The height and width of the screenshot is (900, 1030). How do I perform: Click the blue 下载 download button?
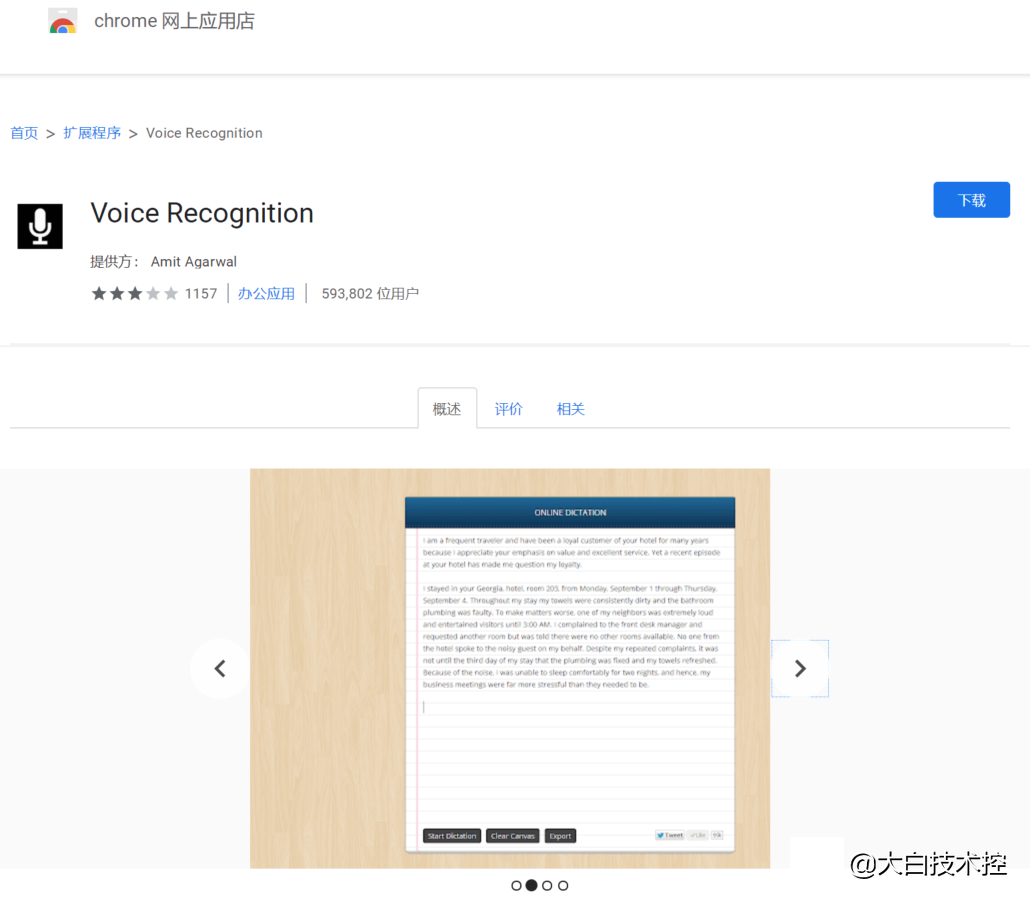pyautogui.click(x=972, y=200)
